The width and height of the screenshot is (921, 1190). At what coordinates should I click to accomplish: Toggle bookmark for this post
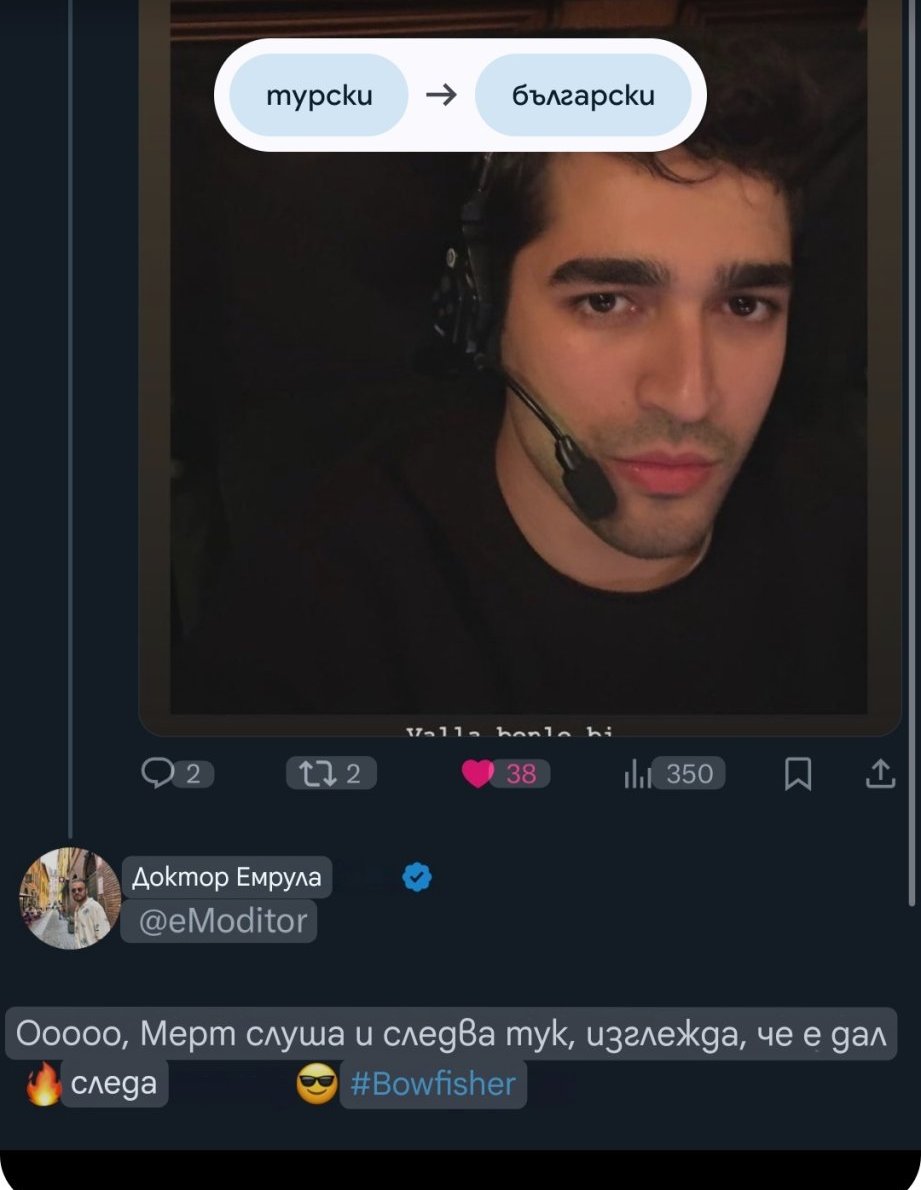(x=797, y=773)
